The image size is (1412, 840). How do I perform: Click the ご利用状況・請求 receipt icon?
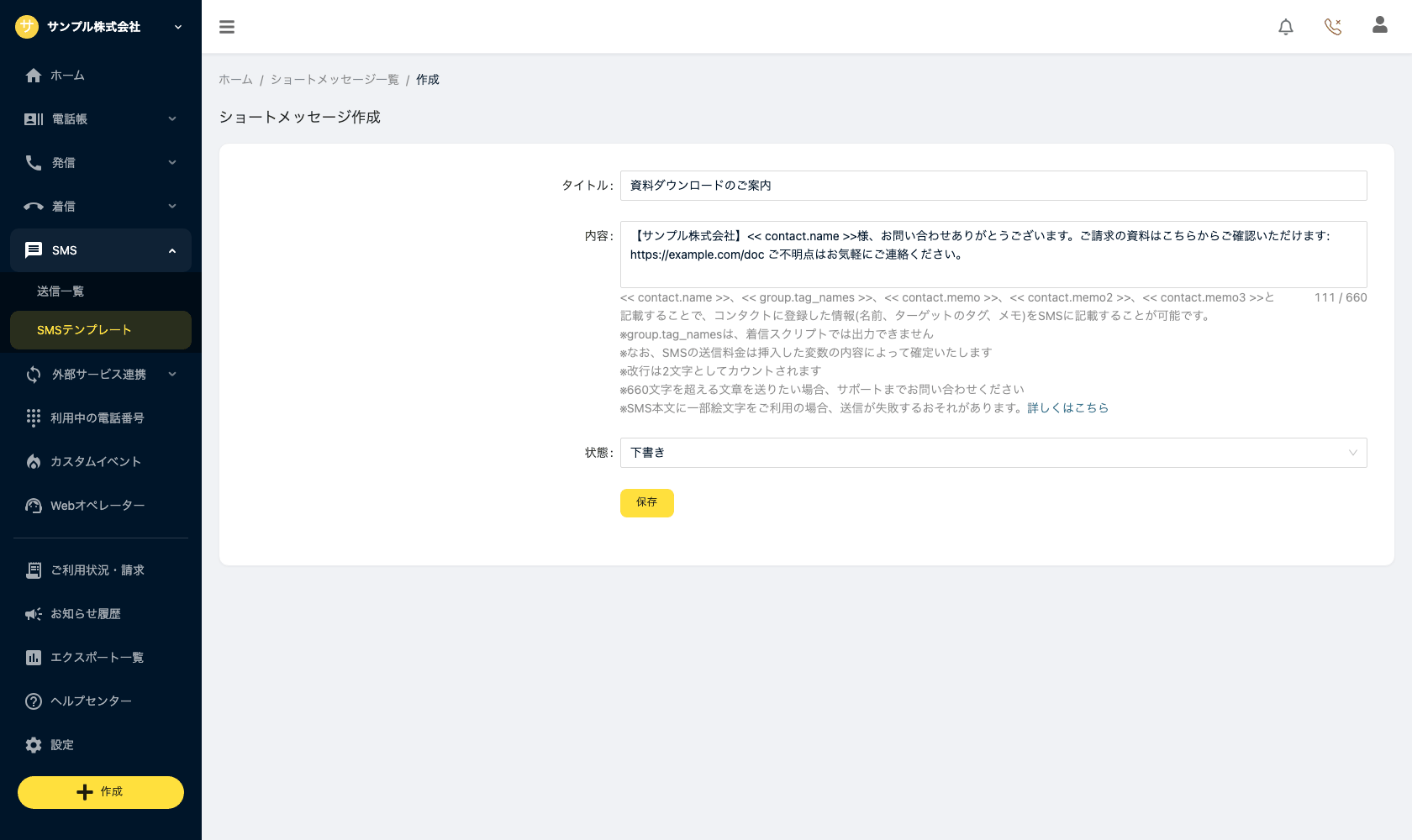[x=34, y=570]
